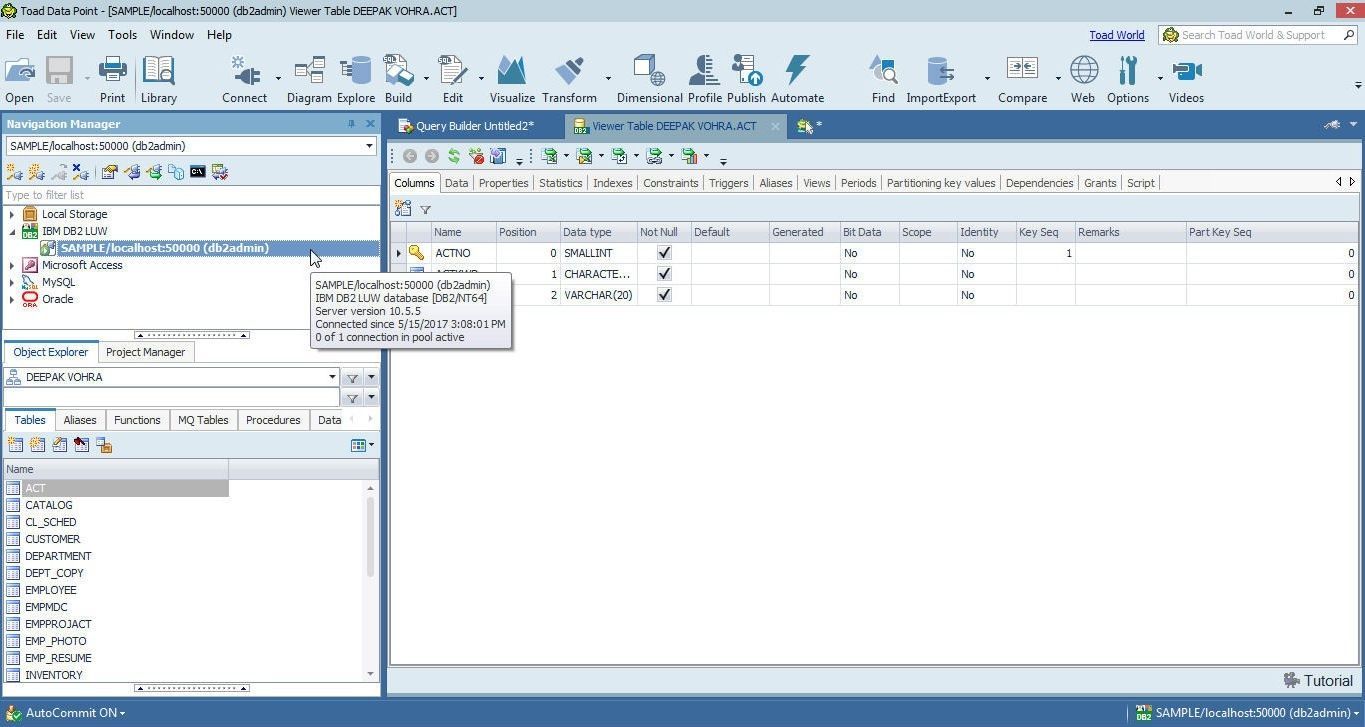1365x727 pixels.
Task: Toggle Not Null checkbox for CHARACTE... row
Action: [664, 274]
